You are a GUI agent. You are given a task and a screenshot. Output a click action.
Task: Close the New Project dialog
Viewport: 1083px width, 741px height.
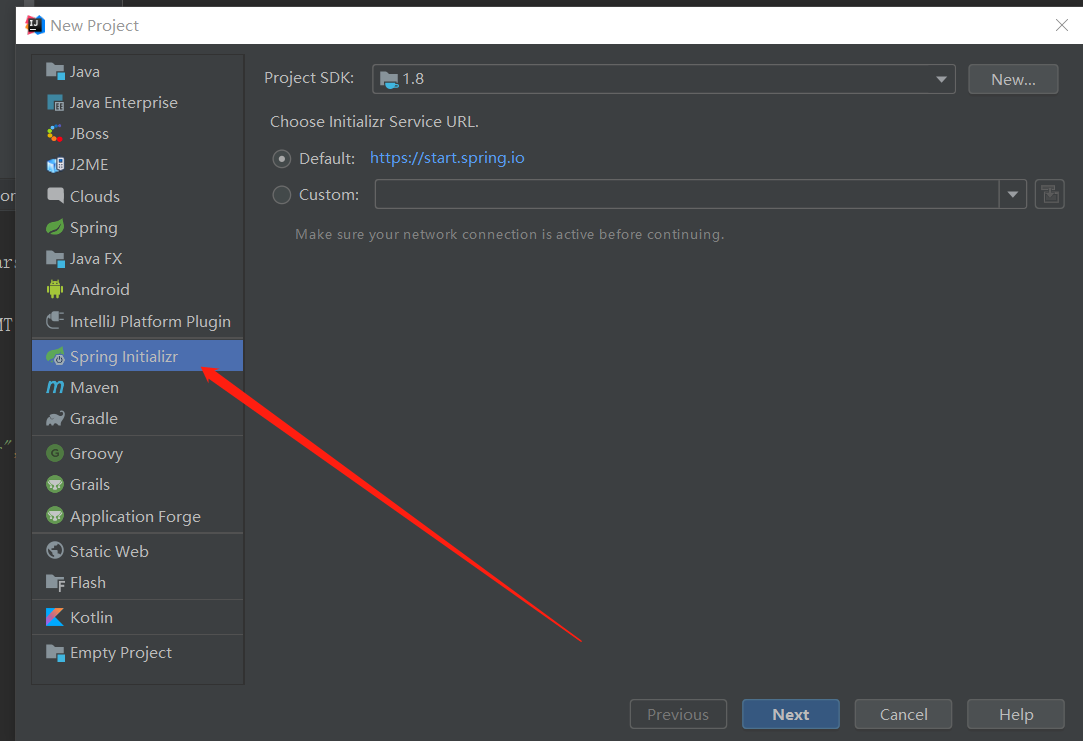pyautogui.click(x=1062, y=26)
